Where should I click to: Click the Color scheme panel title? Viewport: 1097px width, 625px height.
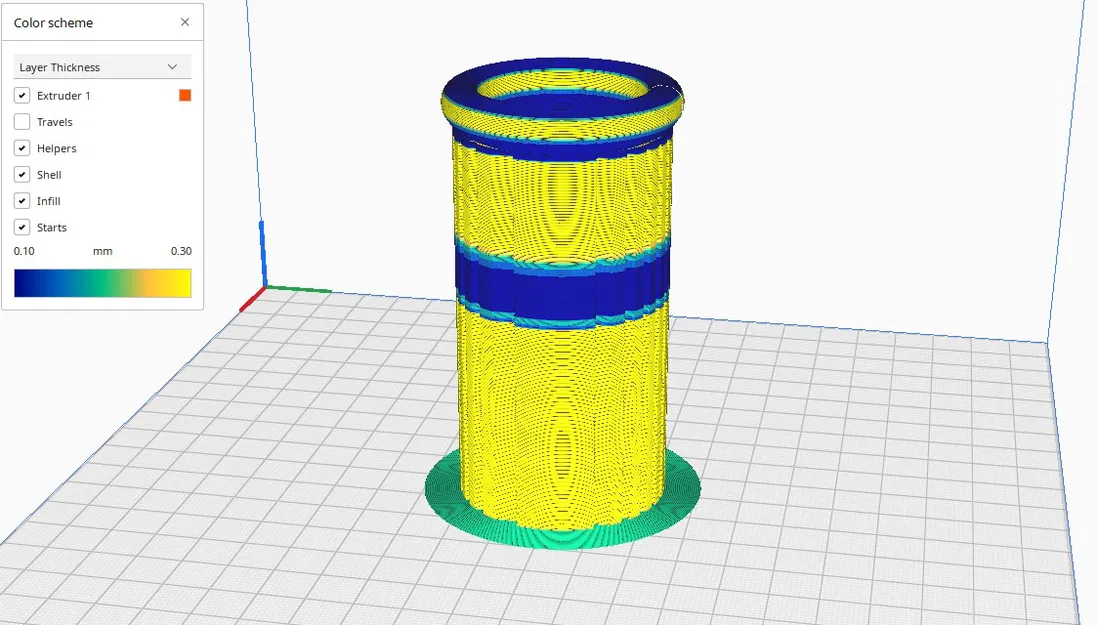click(53, 22)
